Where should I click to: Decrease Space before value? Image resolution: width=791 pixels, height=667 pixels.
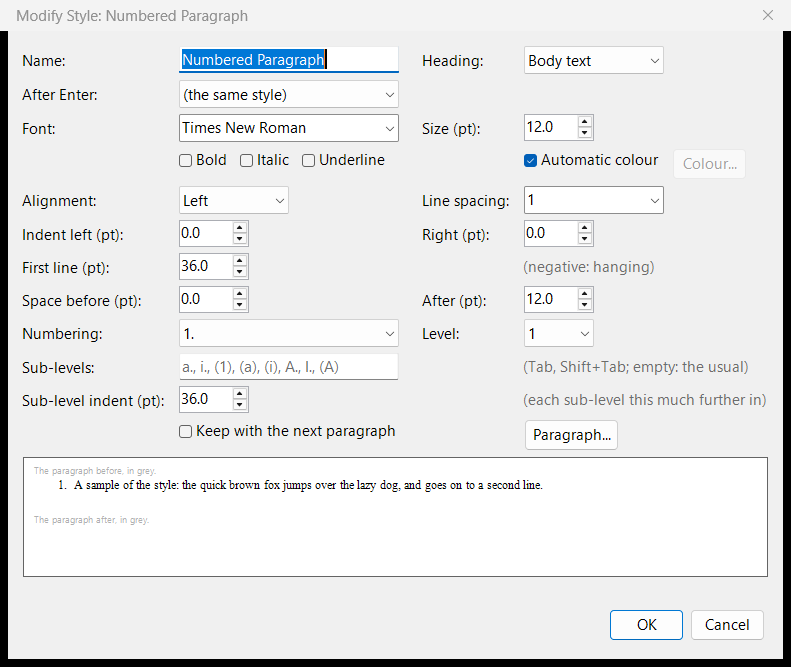click(240, 305)
